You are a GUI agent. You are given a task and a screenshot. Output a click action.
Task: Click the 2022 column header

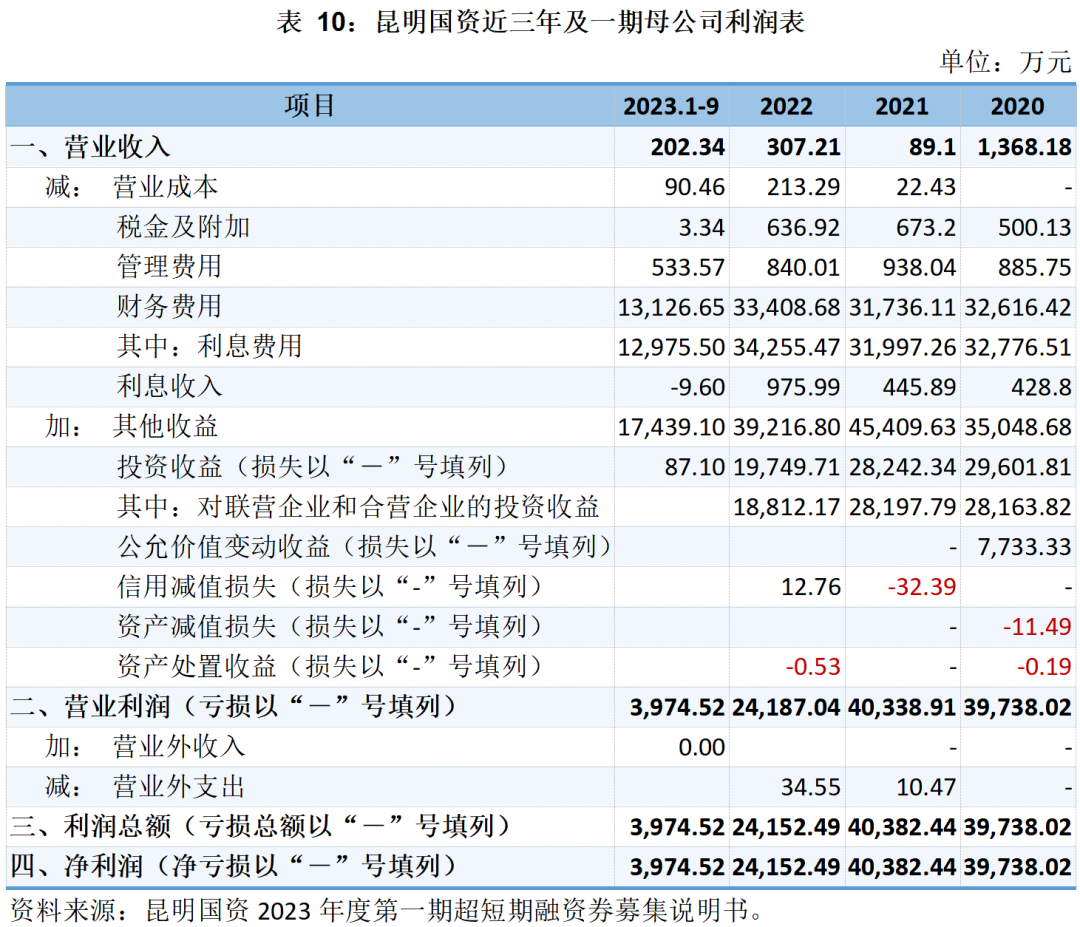[786, 107]
